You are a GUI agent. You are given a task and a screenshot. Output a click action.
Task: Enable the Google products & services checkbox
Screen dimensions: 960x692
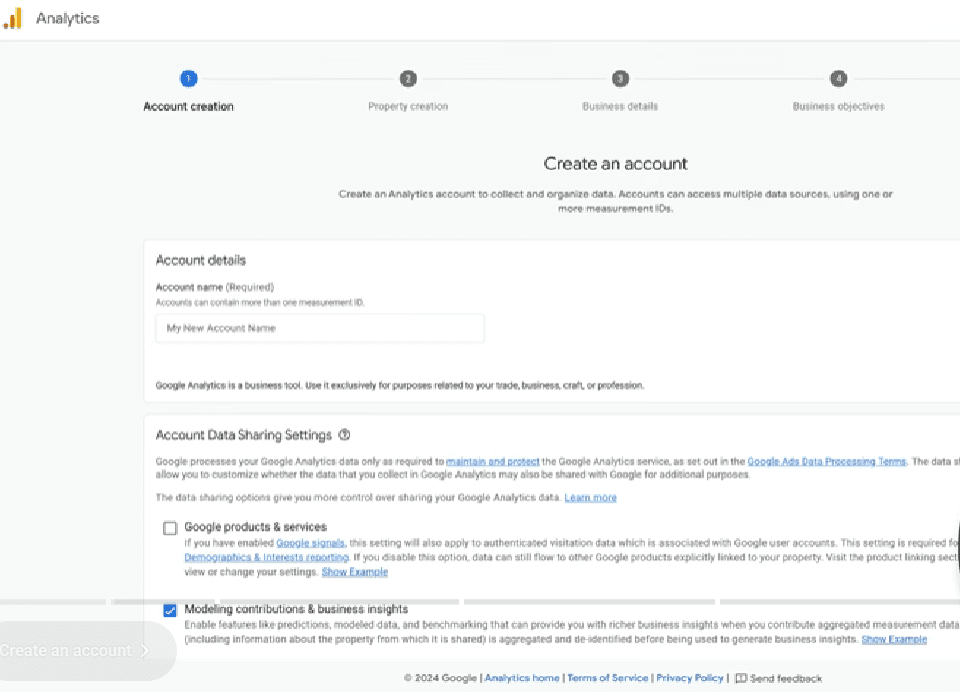(170, 528)
